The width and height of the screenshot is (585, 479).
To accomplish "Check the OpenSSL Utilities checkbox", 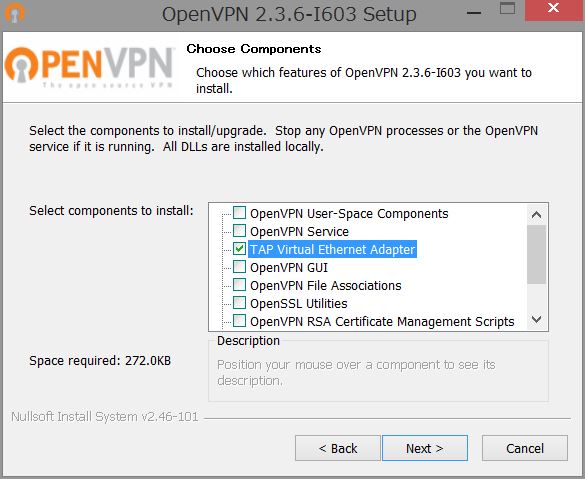I will pyautogui.click(x=239, y=303).
